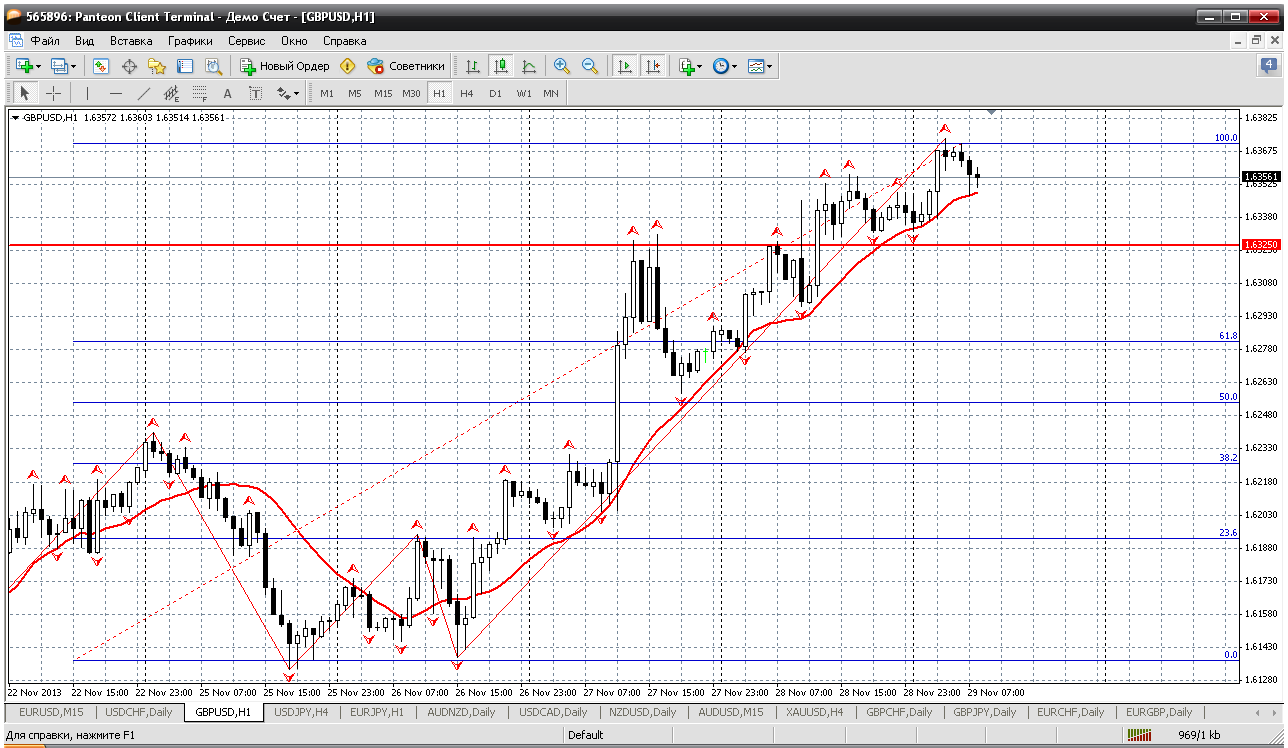Open the Periodicity clock dropdown
This screenshot has height=748, width=1288.
click(724, 66)
